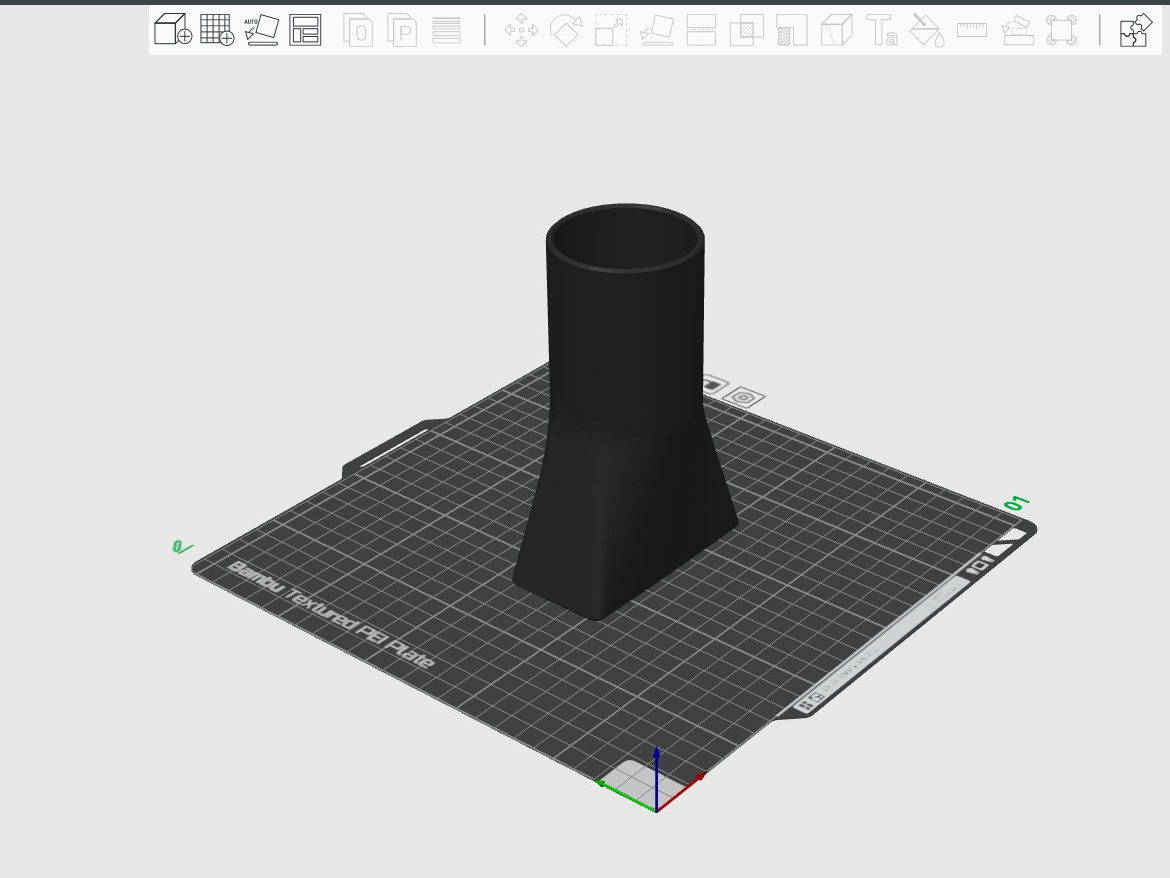This screenshot has height=878, width=1170.
Task: Click the green 01 plate number
Action: click(x=1016, y=504)
